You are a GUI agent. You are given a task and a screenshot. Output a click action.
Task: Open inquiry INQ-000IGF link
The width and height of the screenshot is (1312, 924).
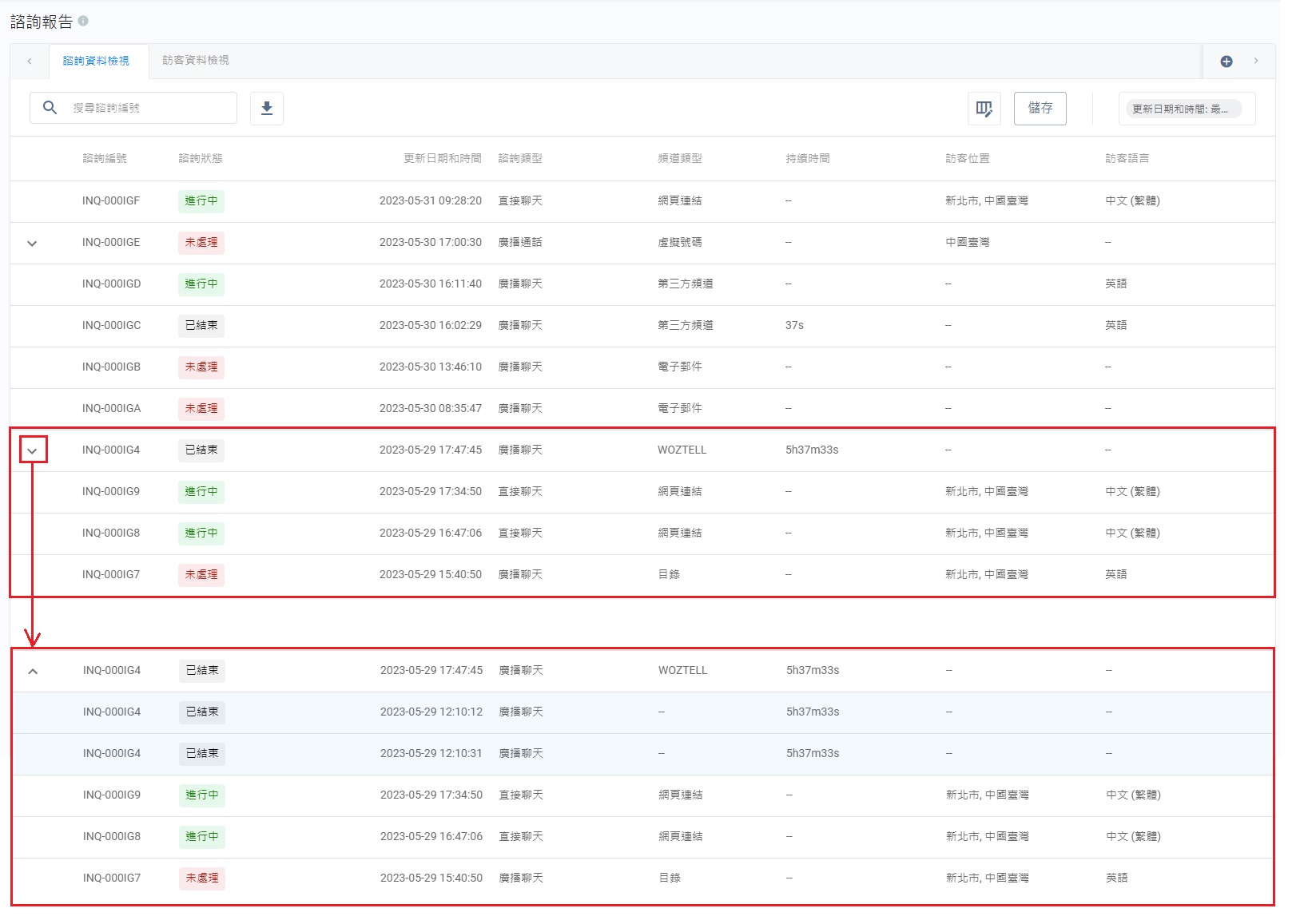111,201
